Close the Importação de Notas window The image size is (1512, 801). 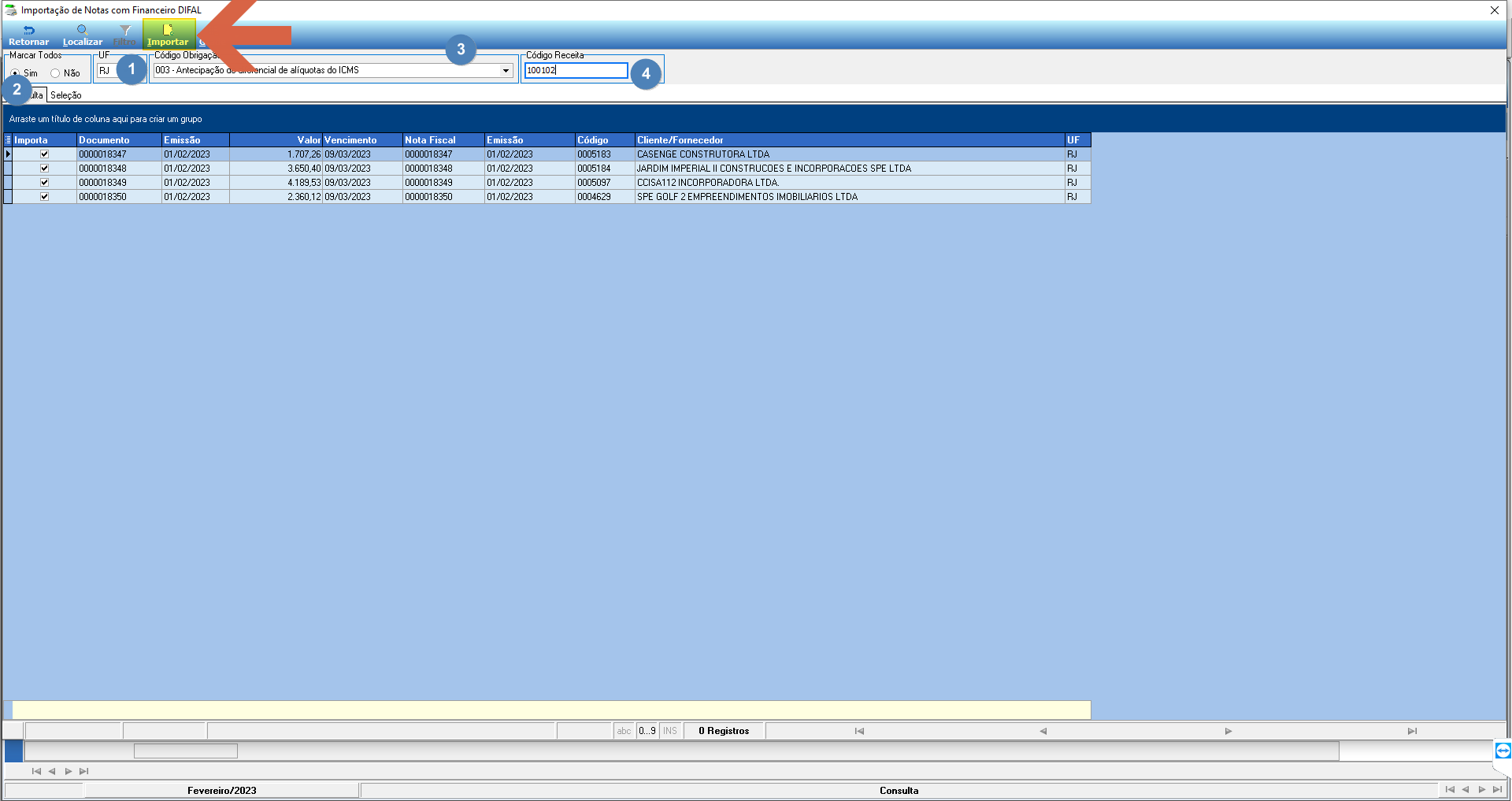[x=1494, y=10]
